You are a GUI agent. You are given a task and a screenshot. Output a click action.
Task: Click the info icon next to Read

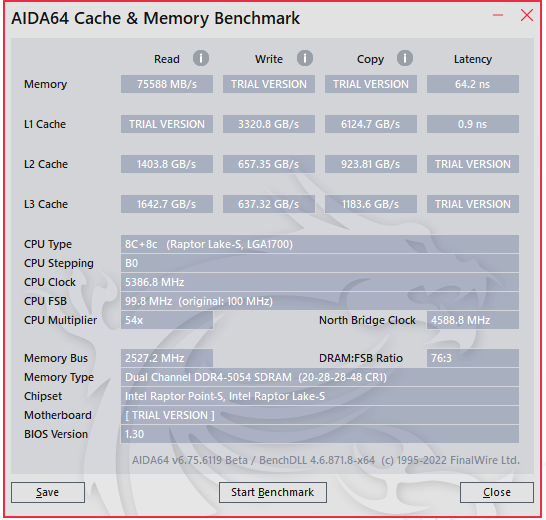pyautogui.click(x=201, y=58)
